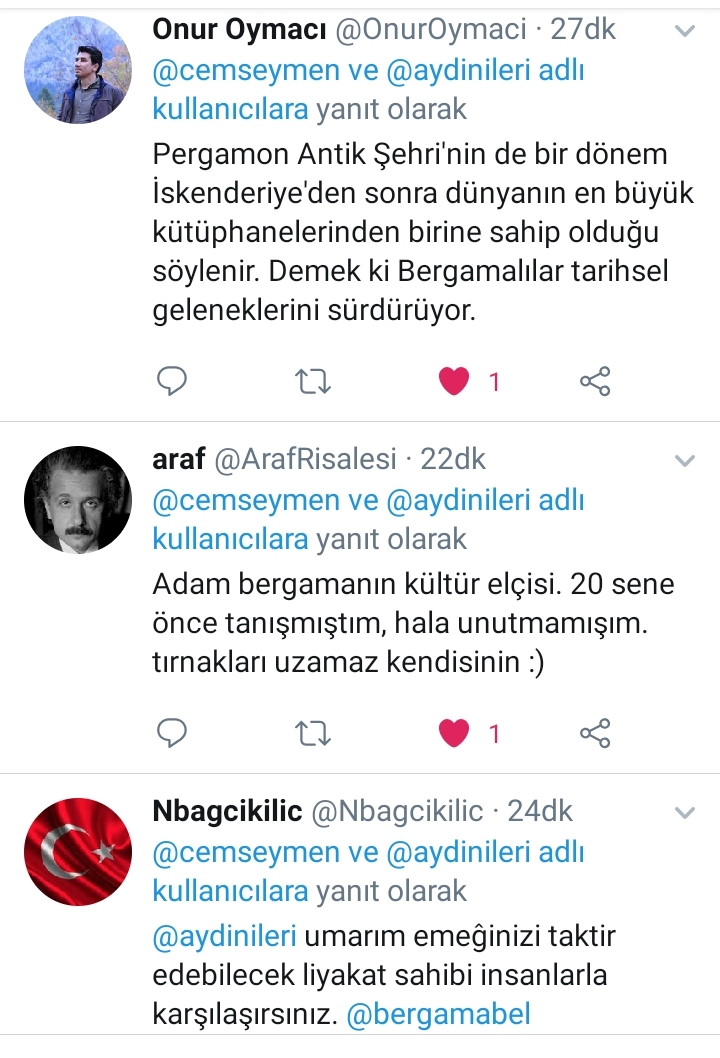
Task: Open Onur Oymacı's profile picture
Action: 78,70
